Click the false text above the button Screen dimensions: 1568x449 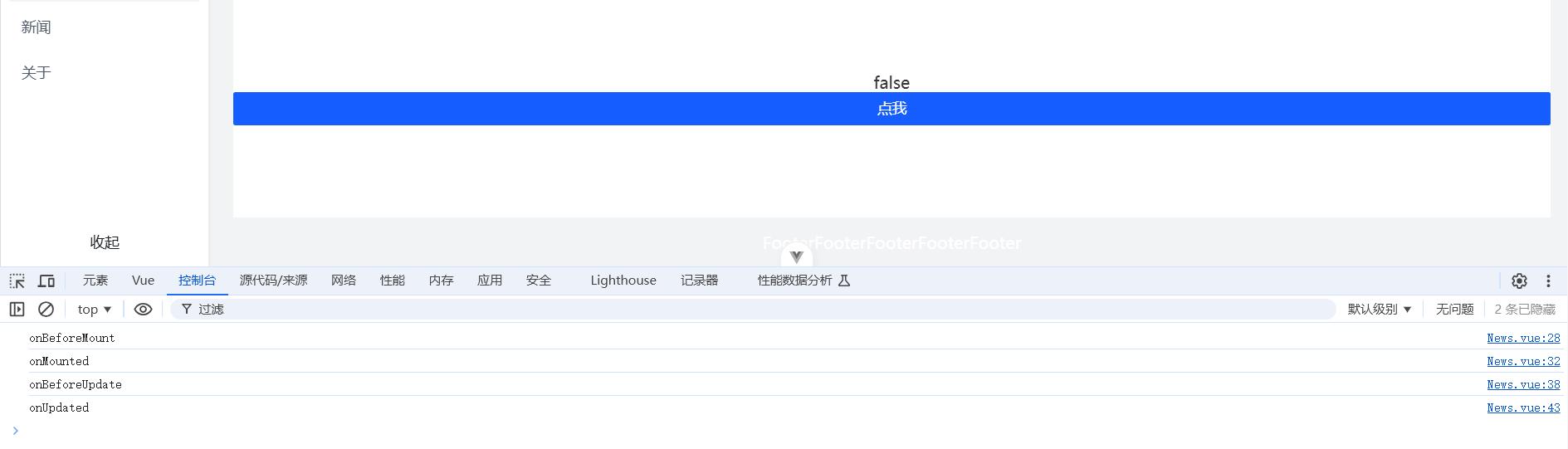pyautogui.click(x=891, y=82)
